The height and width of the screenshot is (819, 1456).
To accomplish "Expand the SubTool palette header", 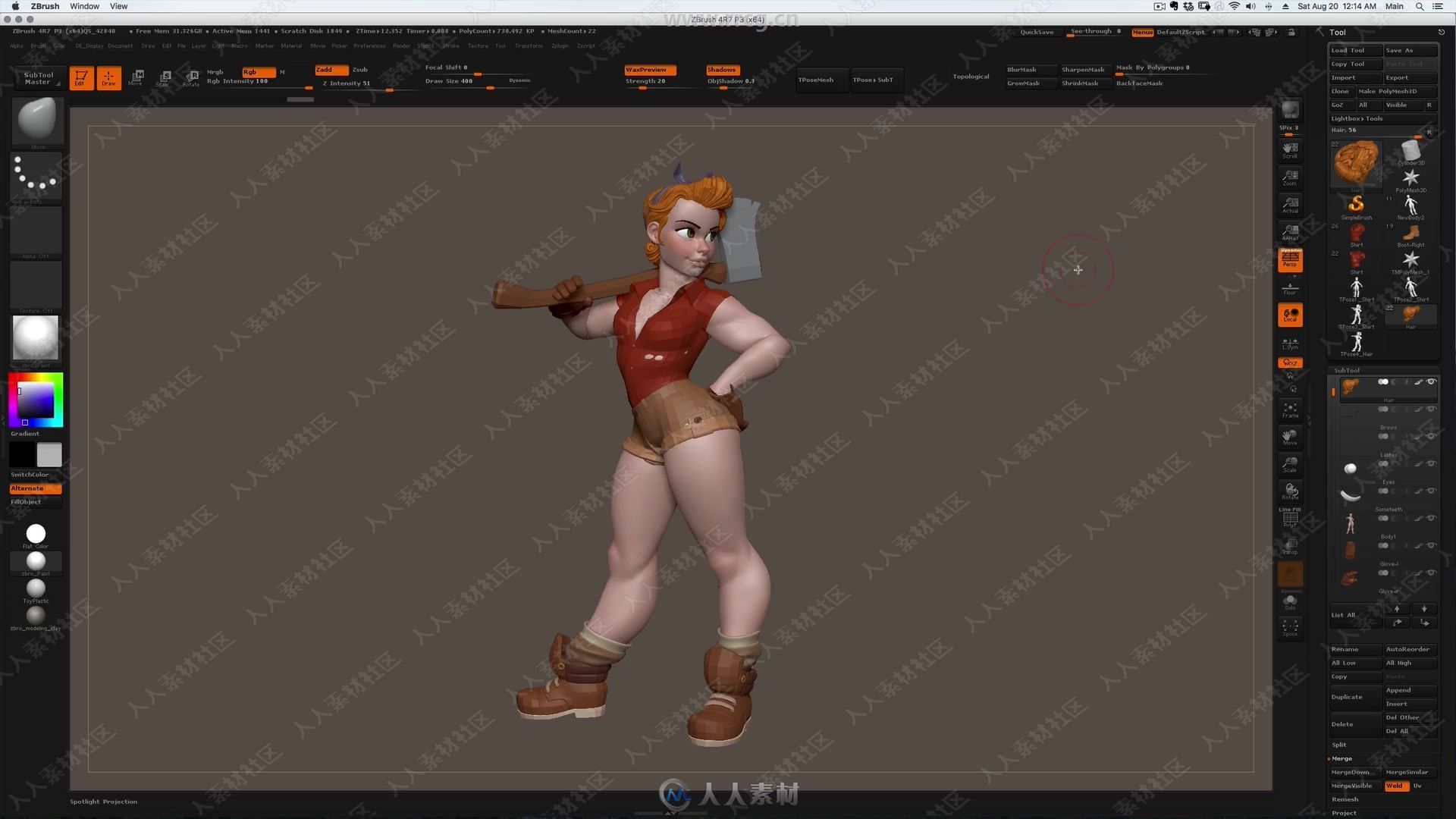I will [x=1347, y=370].
